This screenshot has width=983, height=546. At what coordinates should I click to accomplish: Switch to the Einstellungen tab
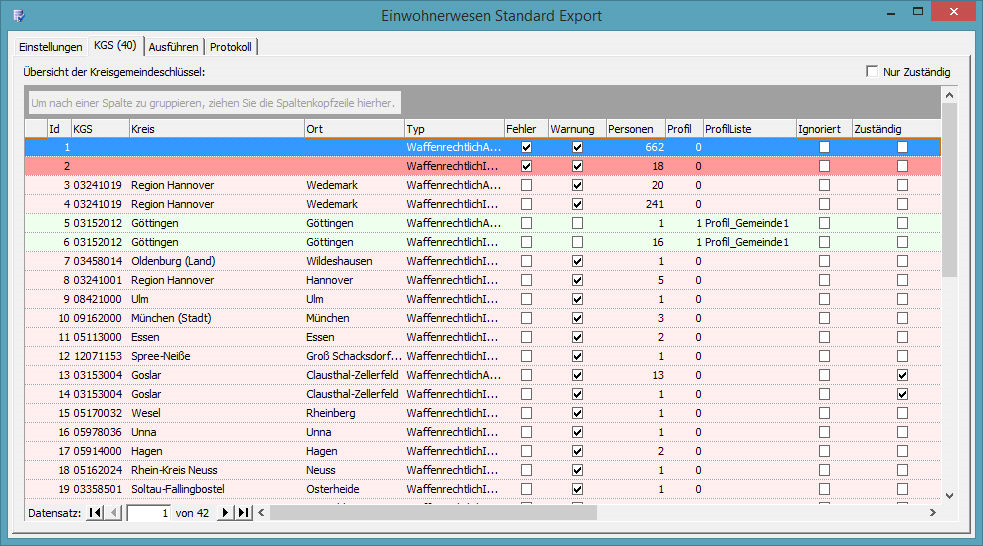[51, 47]
